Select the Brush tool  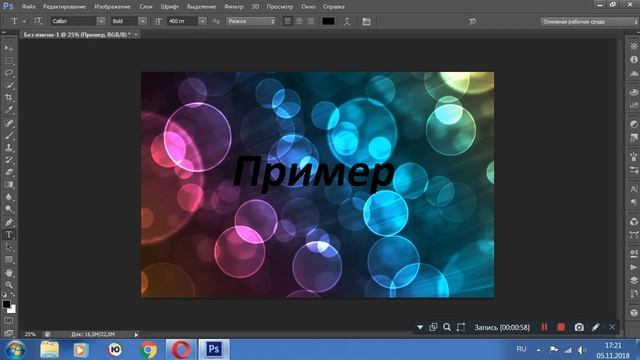pyautogui.click(x=9, y=135)
